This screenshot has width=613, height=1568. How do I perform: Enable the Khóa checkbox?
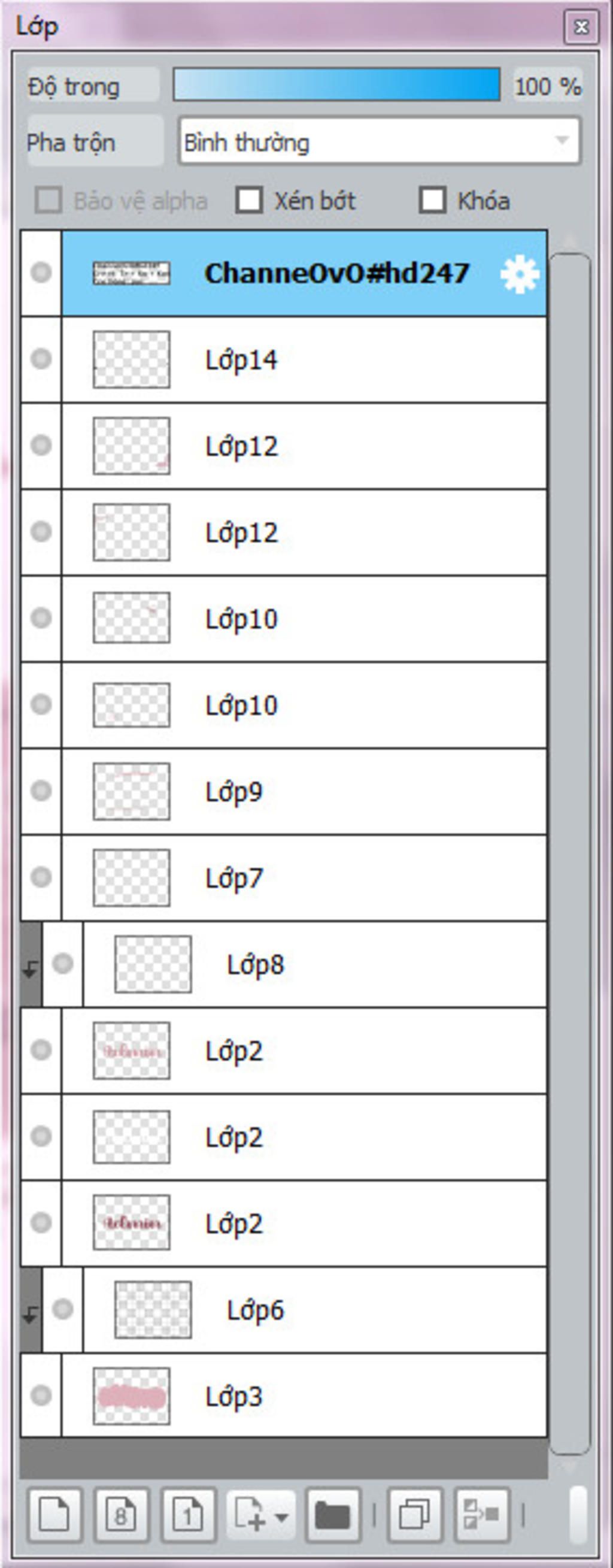[432, 200]
